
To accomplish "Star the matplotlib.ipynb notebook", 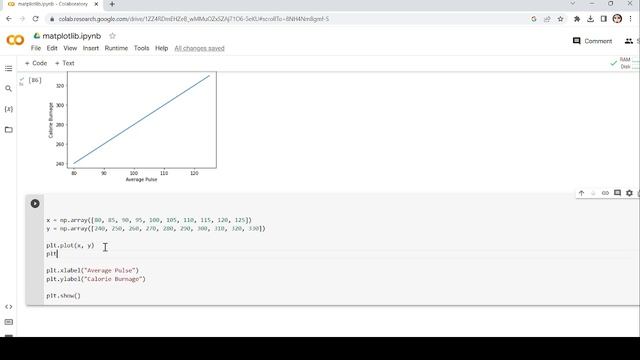I will 112,36.
